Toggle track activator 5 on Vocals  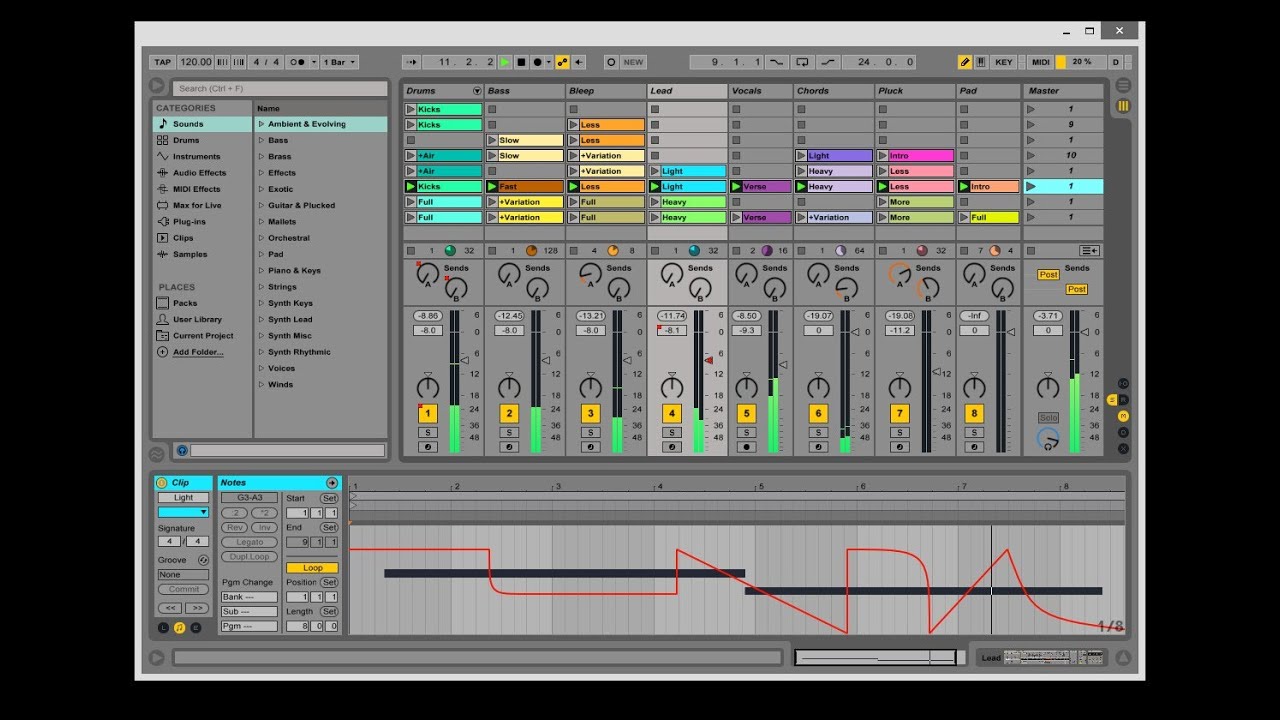pos(745,414)
